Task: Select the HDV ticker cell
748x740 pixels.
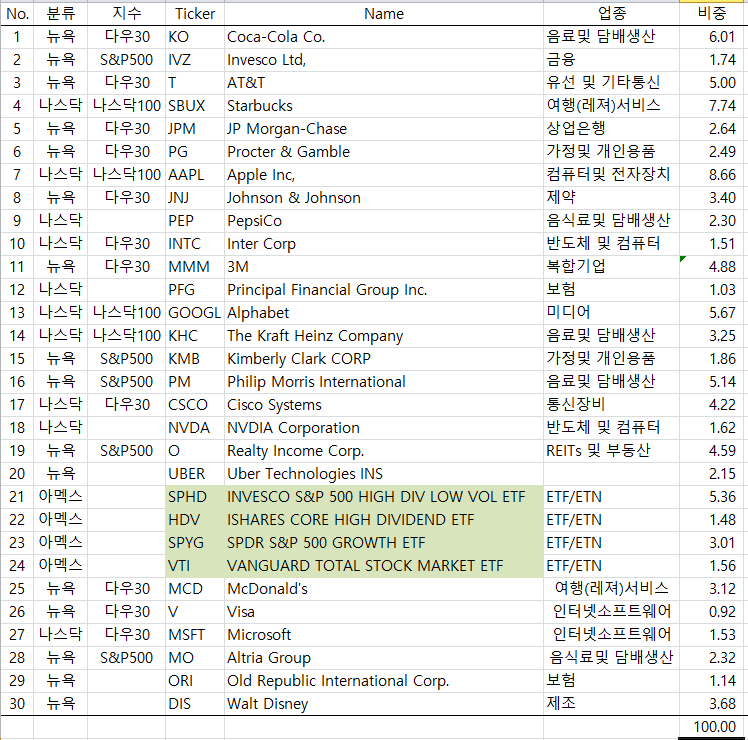Action: tap(195, 520)
